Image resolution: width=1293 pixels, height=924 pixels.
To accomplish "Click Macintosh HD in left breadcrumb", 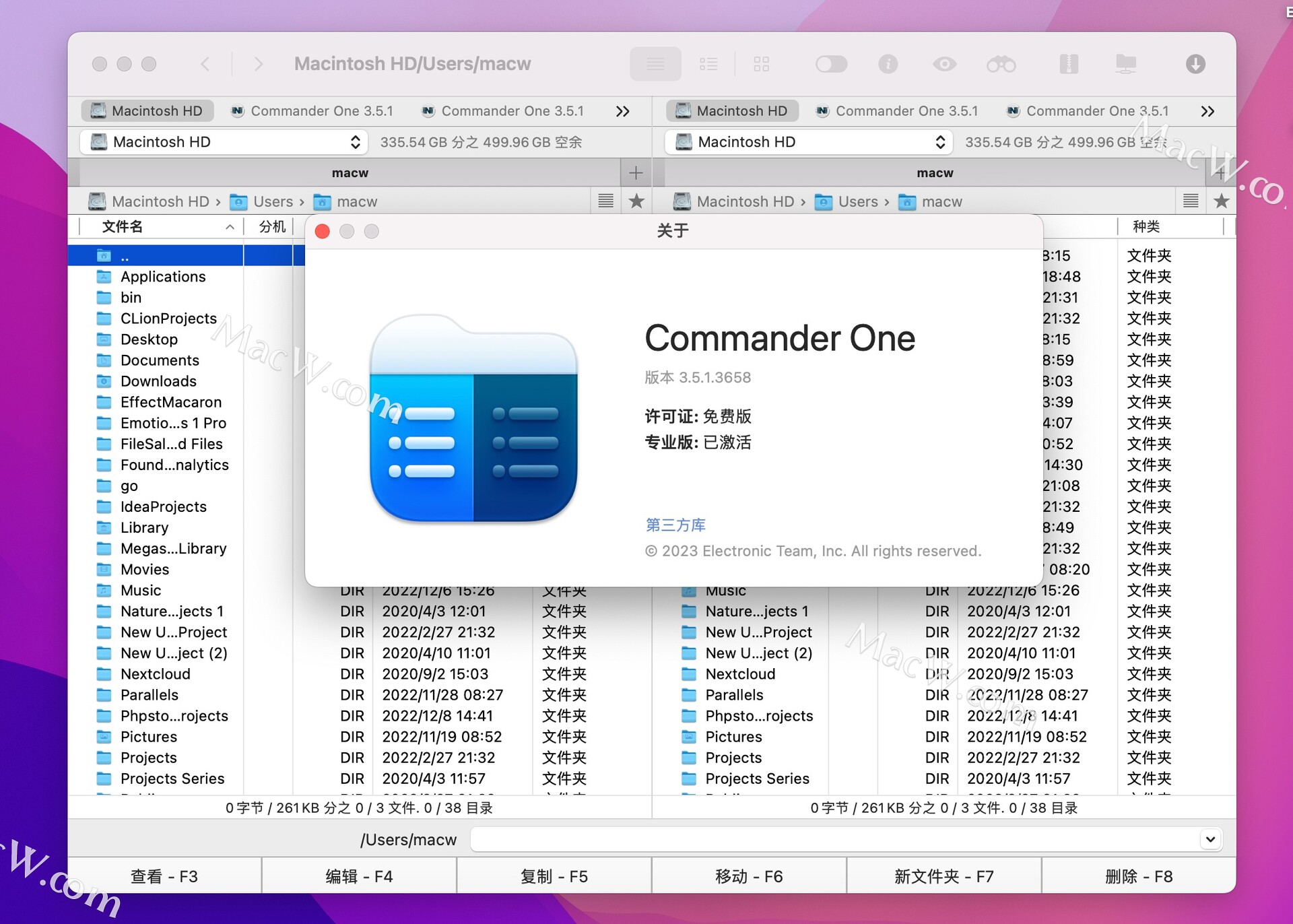I will (x=148, y=201).
